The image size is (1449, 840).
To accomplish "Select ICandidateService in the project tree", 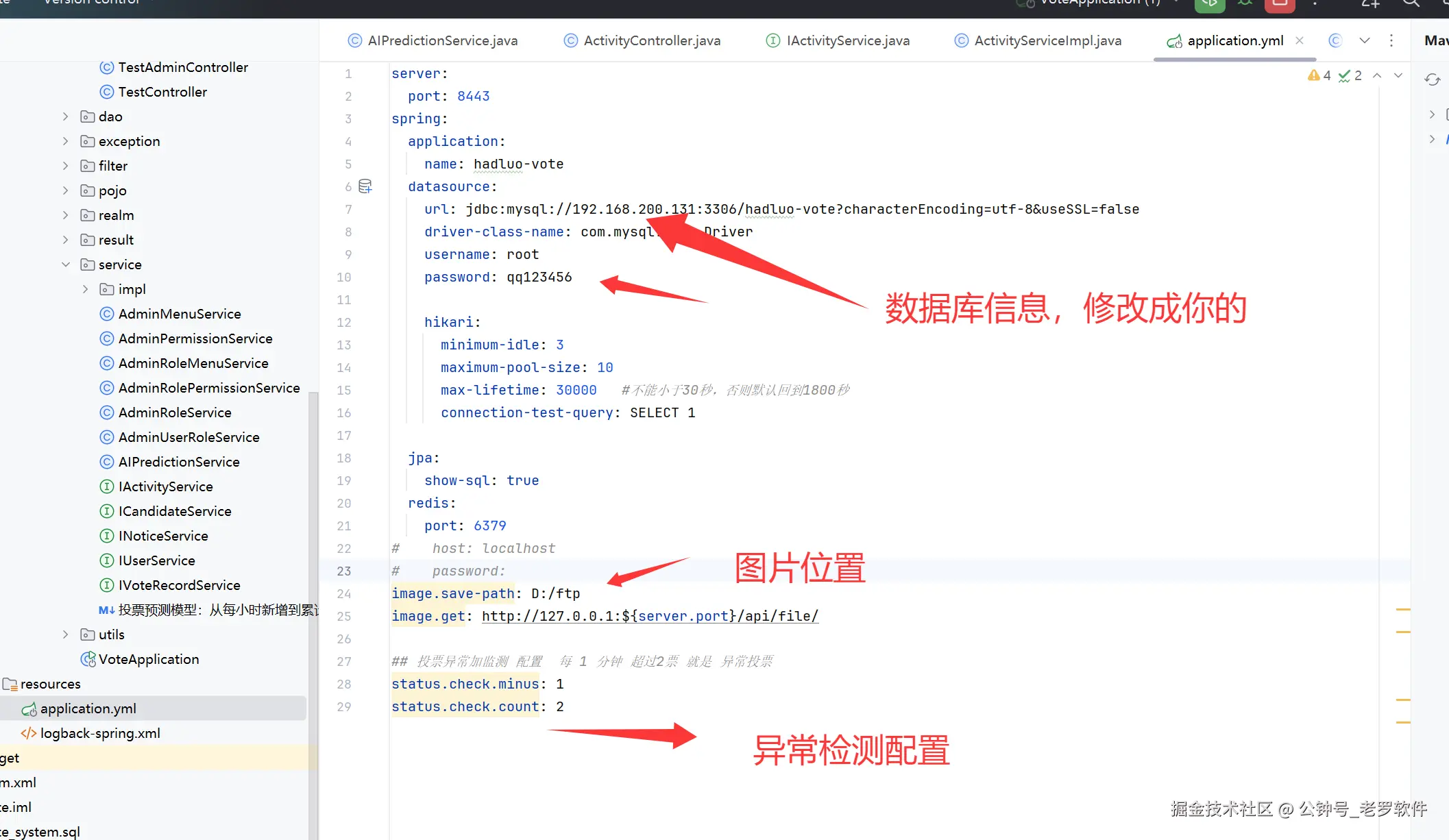I will 175,511.
